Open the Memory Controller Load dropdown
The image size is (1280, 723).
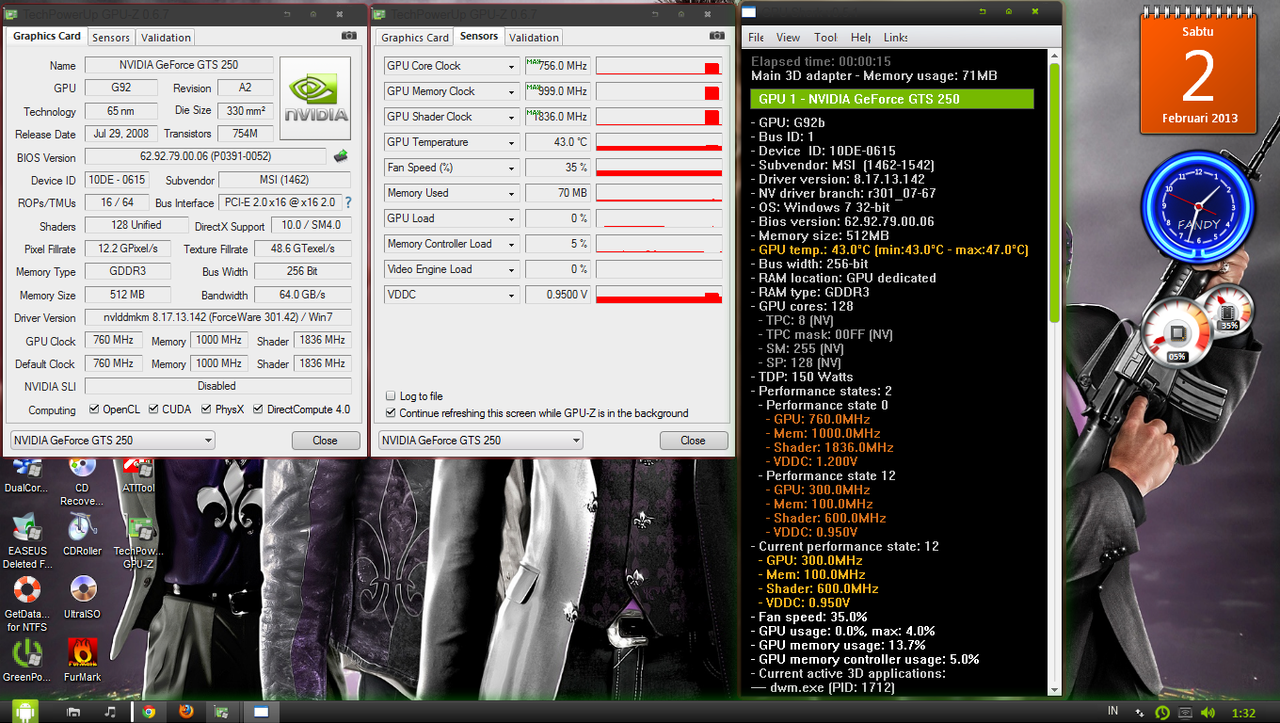(512, 244)
